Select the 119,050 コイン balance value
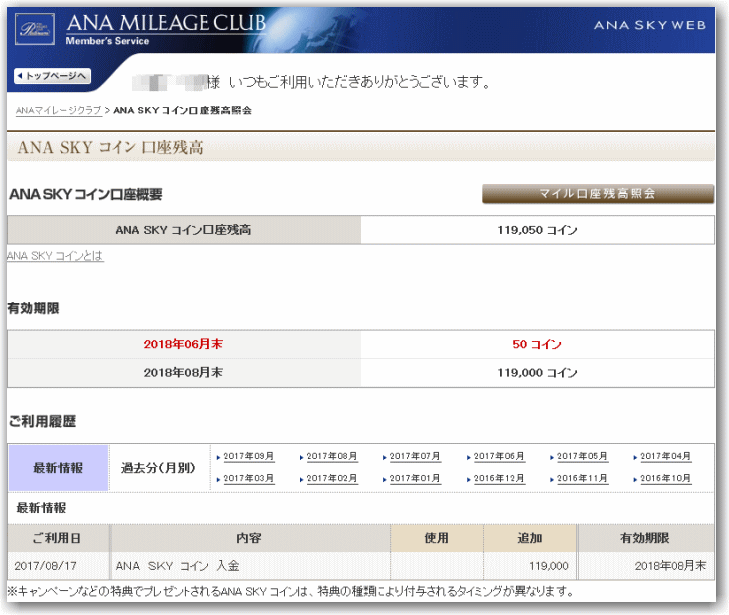 [x=537, y=230]
